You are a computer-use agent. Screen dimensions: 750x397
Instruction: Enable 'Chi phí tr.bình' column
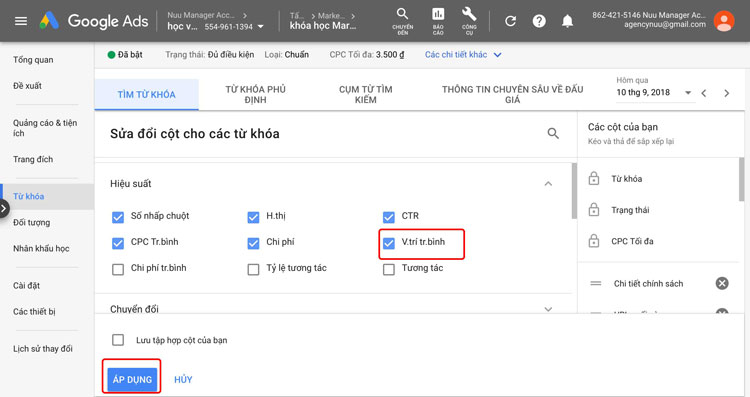click(118, 269)
